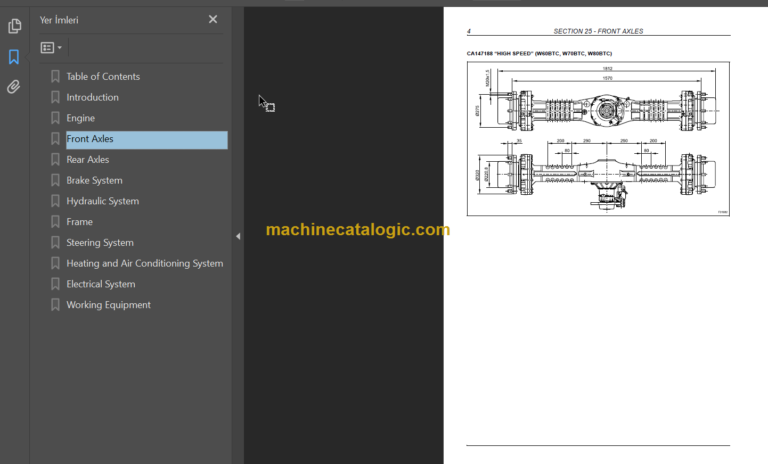The width and height of the screenshot is (768, 464).
Task: Collapse the side panel arrow
Action: tap(238, 236)
